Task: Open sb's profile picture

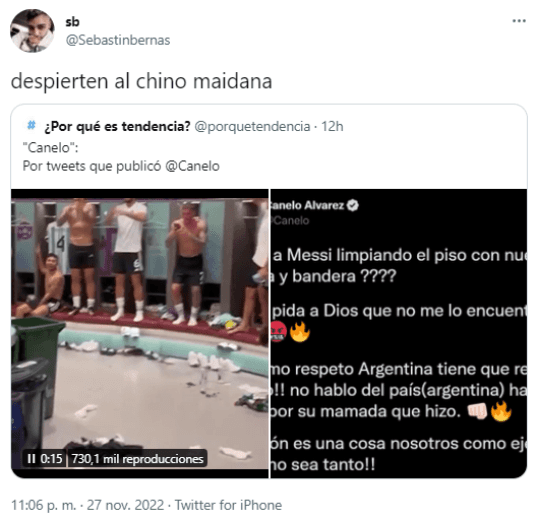Action: click(x=32, y=31)
